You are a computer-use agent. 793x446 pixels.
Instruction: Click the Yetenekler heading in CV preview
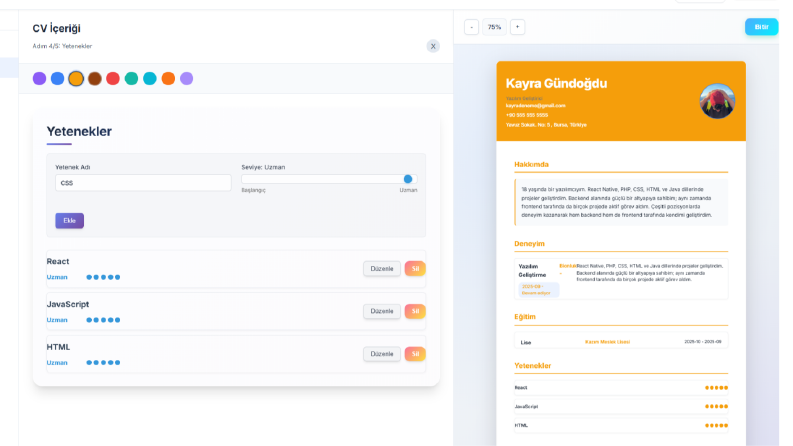click(533, 366)
